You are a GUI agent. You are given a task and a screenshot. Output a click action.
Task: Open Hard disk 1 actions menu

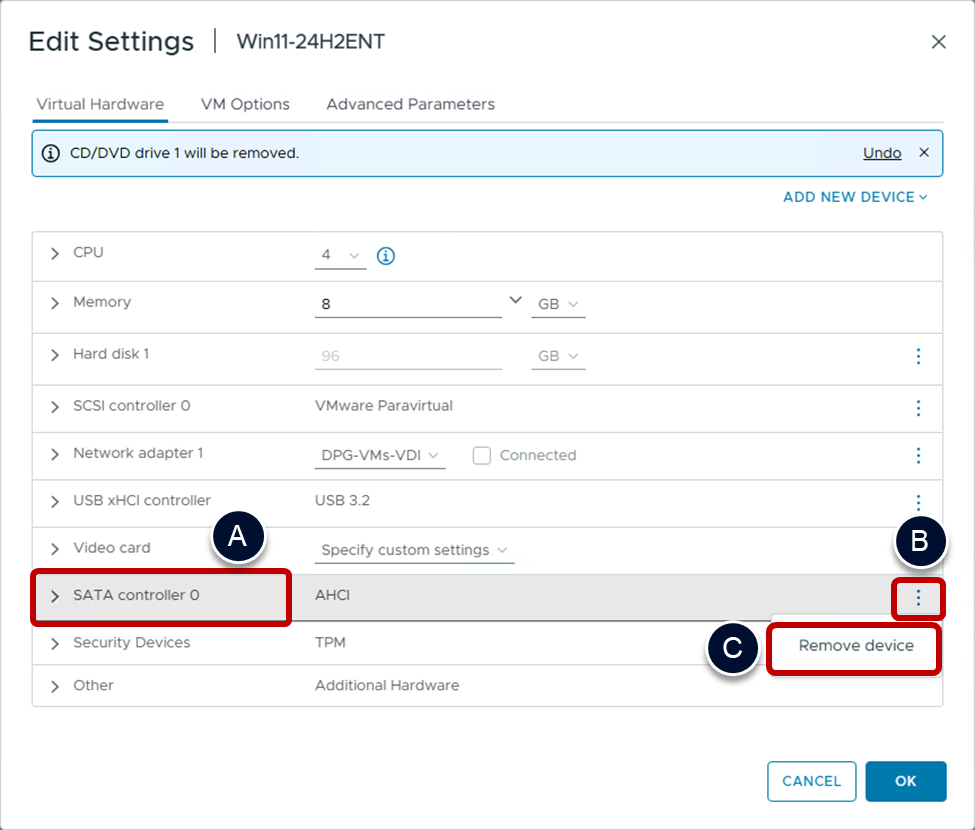coord(918,356)
